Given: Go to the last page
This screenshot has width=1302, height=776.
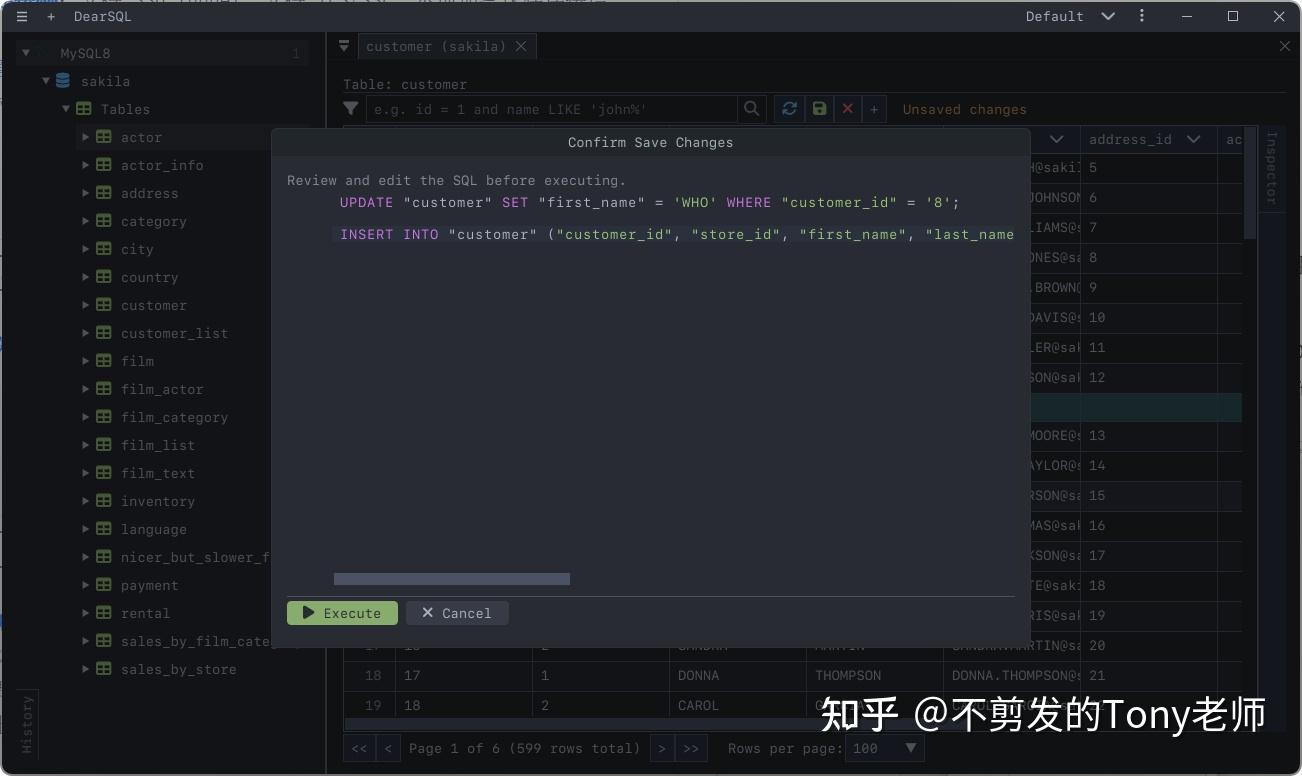Looking at the screenshot, I should click(691, 748).
